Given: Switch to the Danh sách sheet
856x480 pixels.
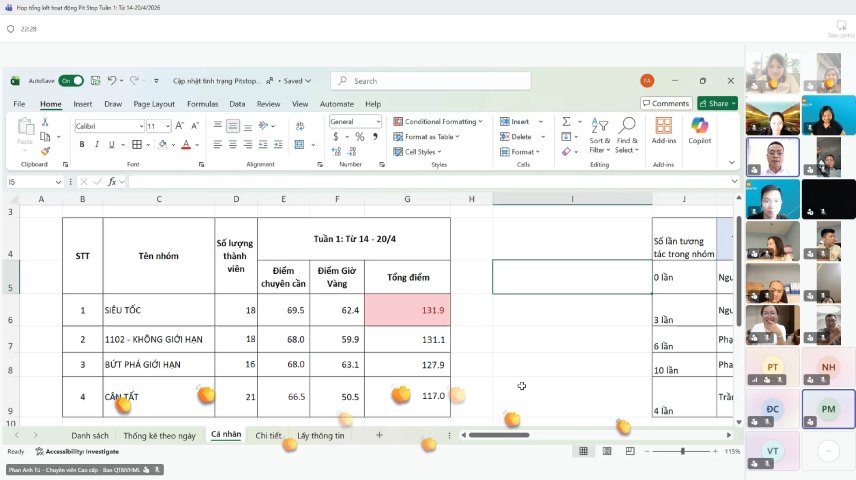Looking at the screenshot, I should tap(90, 435).
